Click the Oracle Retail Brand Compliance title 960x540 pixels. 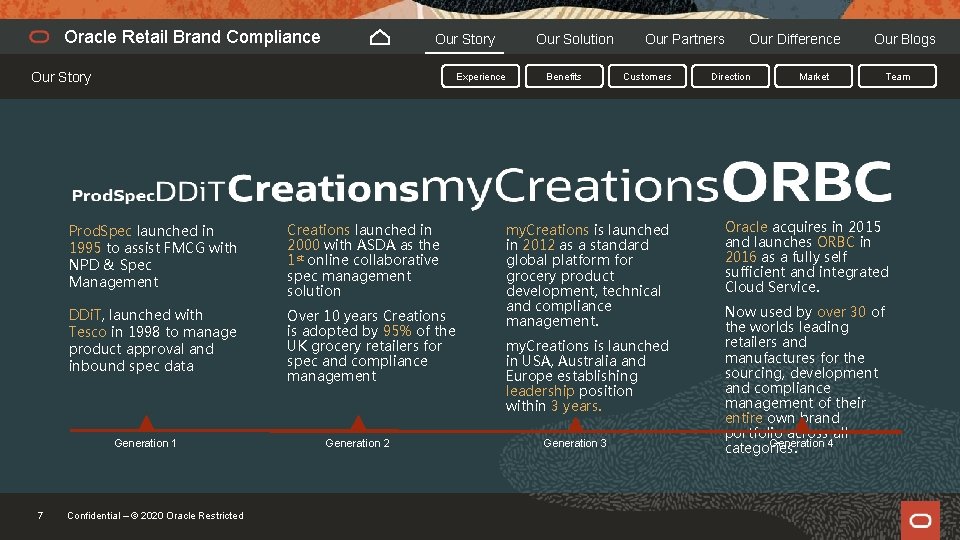pyautogui.click(x=192, y=37)
